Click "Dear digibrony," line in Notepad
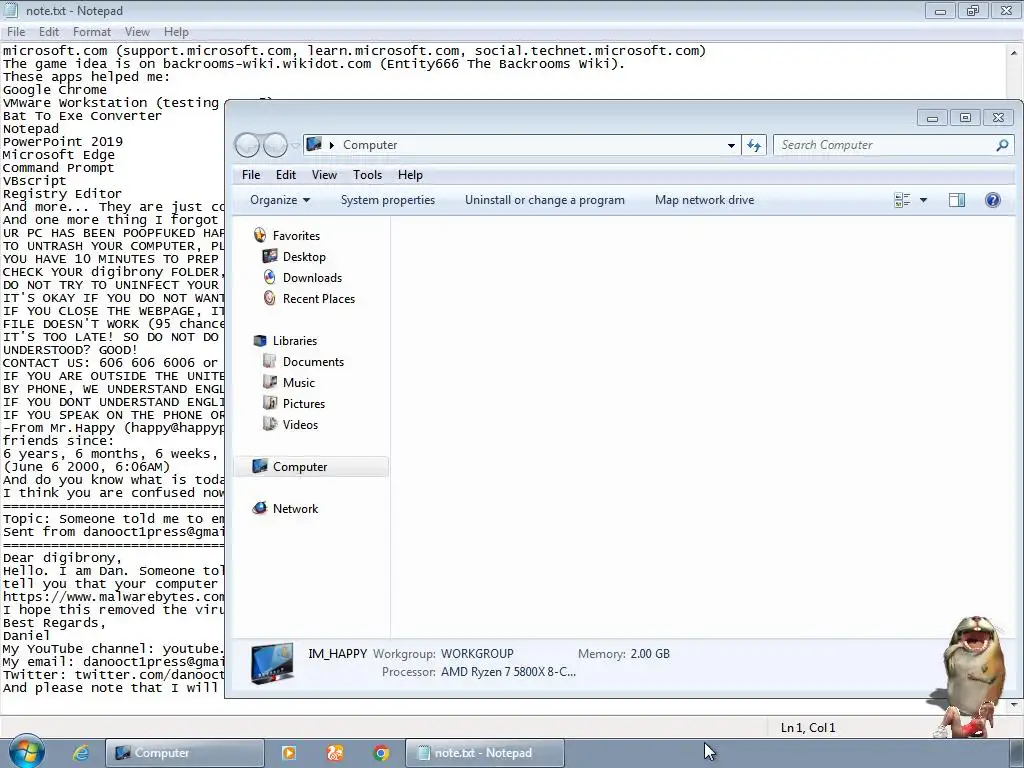Viewport: 1024px width, 768px height. point(62,558)
